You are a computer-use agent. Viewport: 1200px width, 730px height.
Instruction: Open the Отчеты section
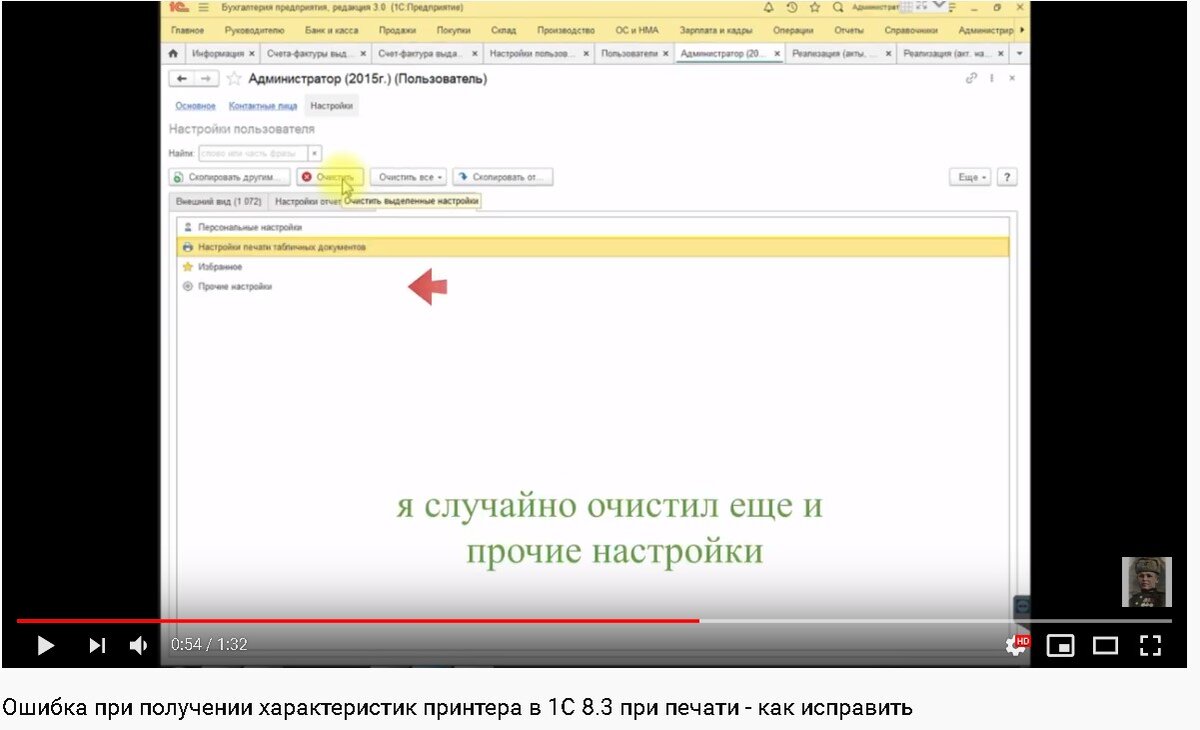pos(848,30)
